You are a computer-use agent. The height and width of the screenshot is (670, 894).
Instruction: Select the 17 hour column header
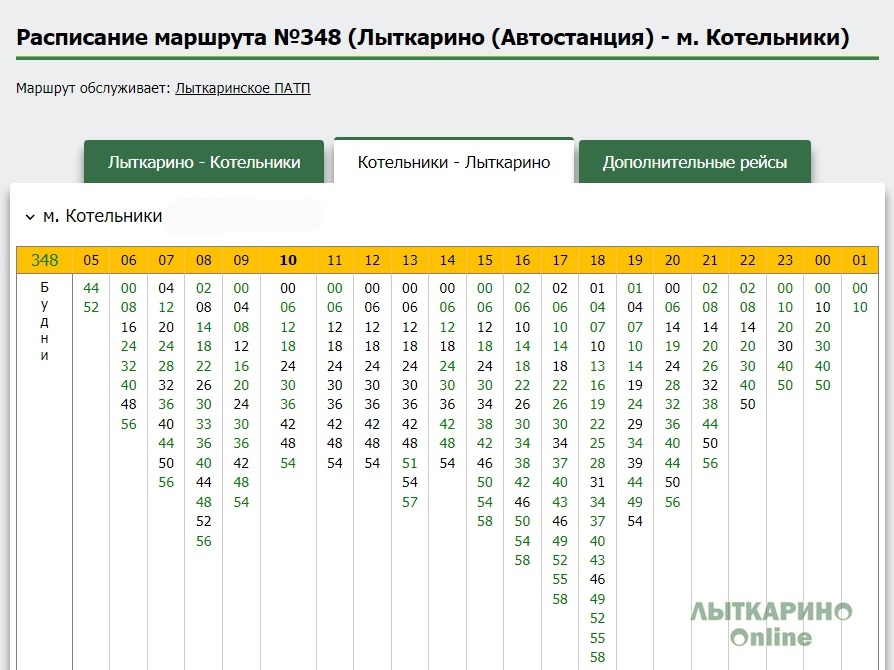click(560, 260)
